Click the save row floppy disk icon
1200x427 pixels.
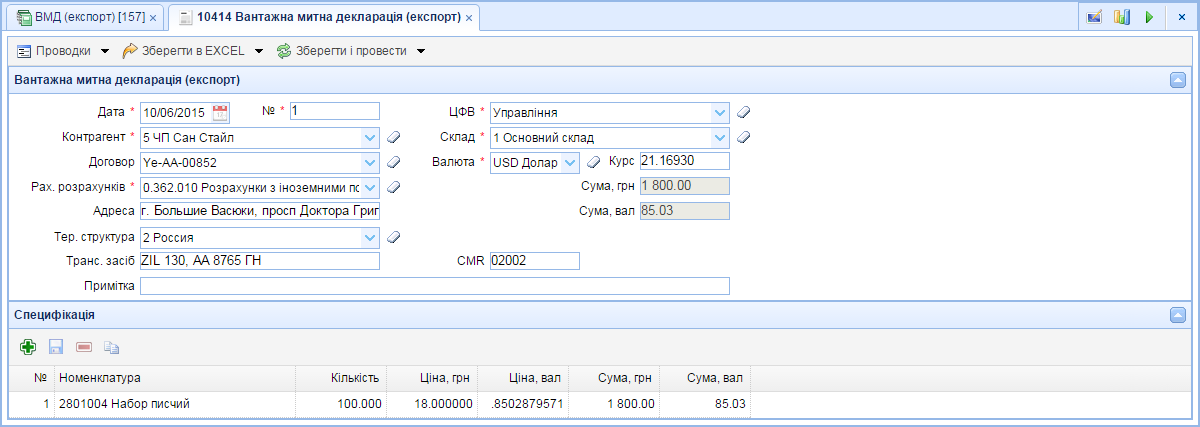56,347
